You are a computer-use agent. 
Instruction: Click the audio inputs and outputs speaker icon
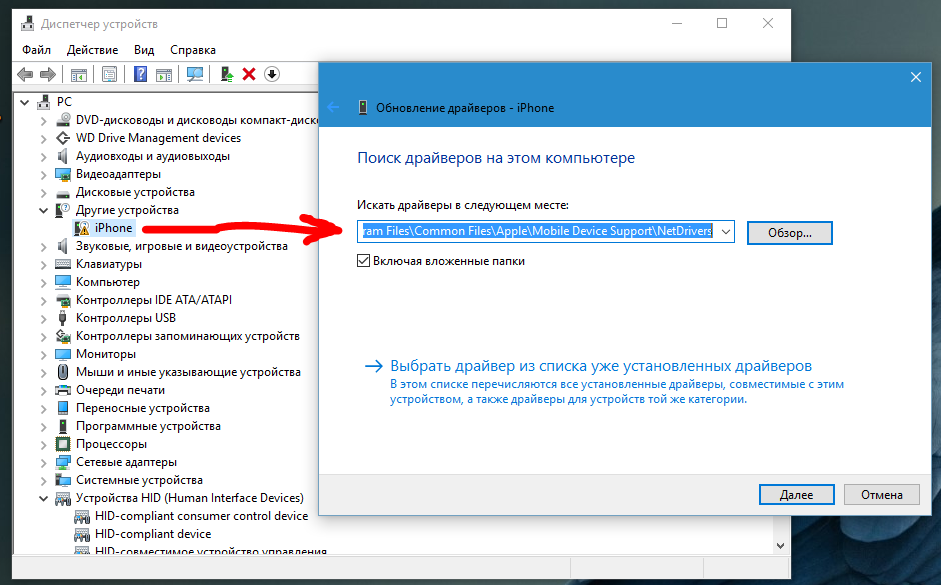click(63, 156)
